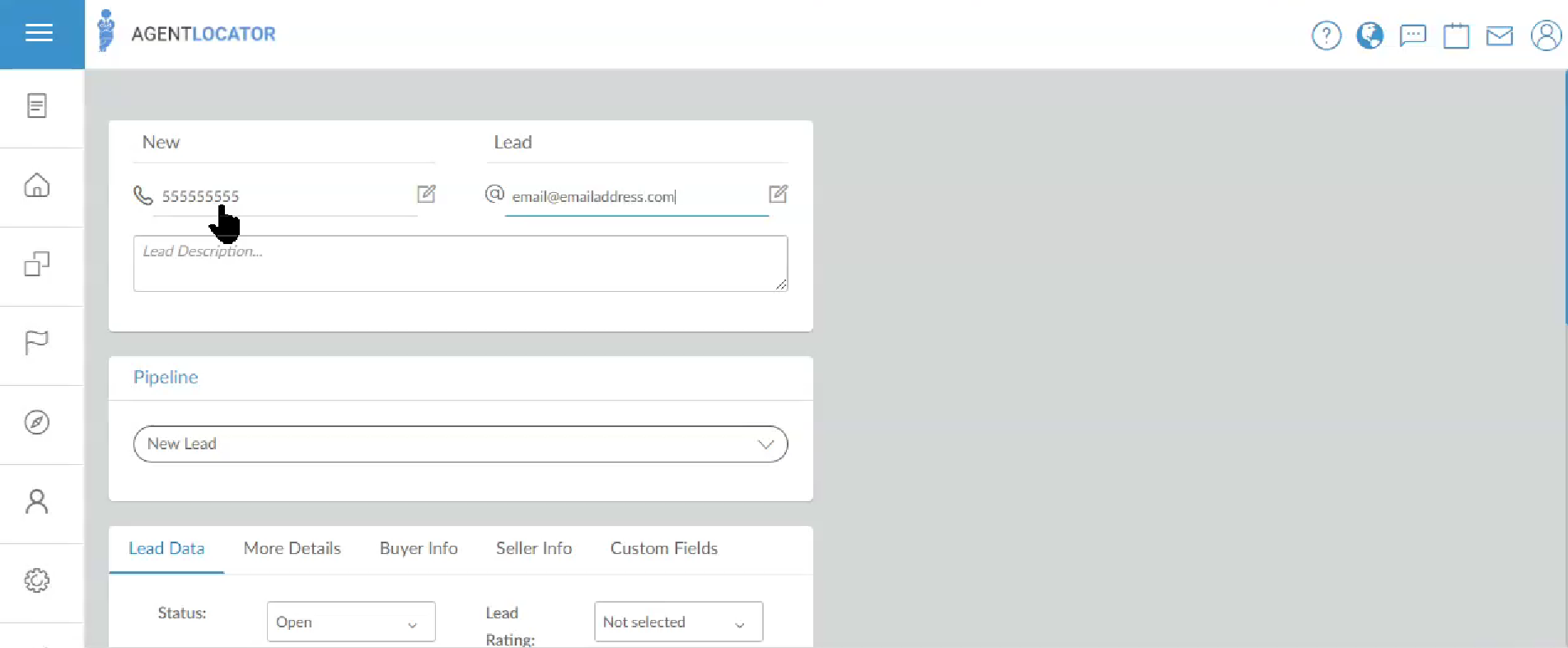The height and width of the screenshot is (648, 1568).
Task: Click the first name field showing New
Action: click(284, 143)
